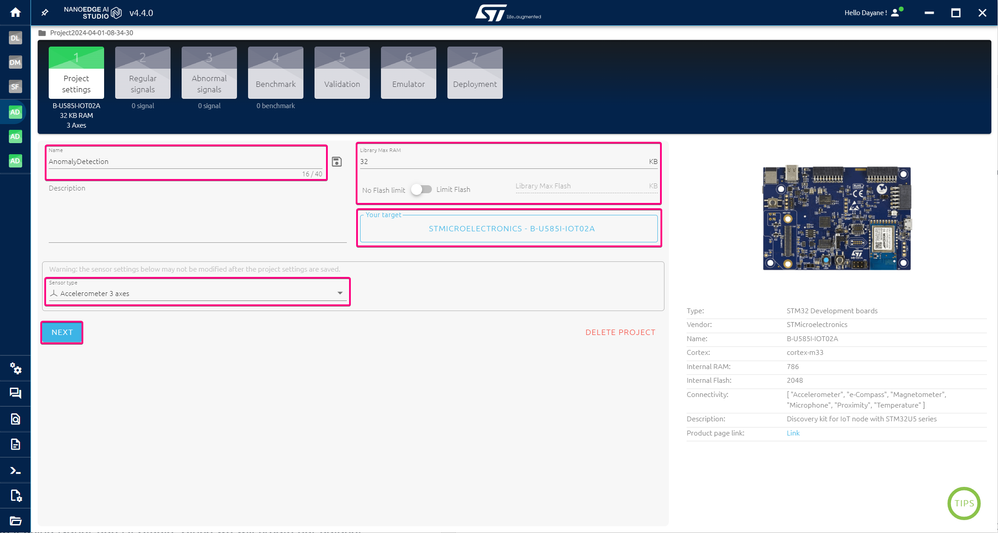Click the Internal RAM value 786
998x533 pixels.
tap(792, 367)
